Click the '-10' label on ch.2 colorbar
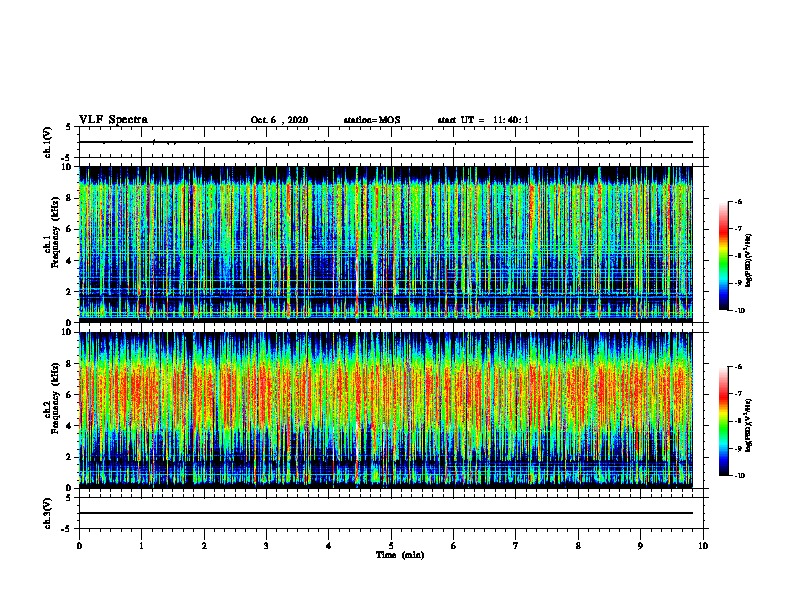792x612 pixels. tap(740, 476)
